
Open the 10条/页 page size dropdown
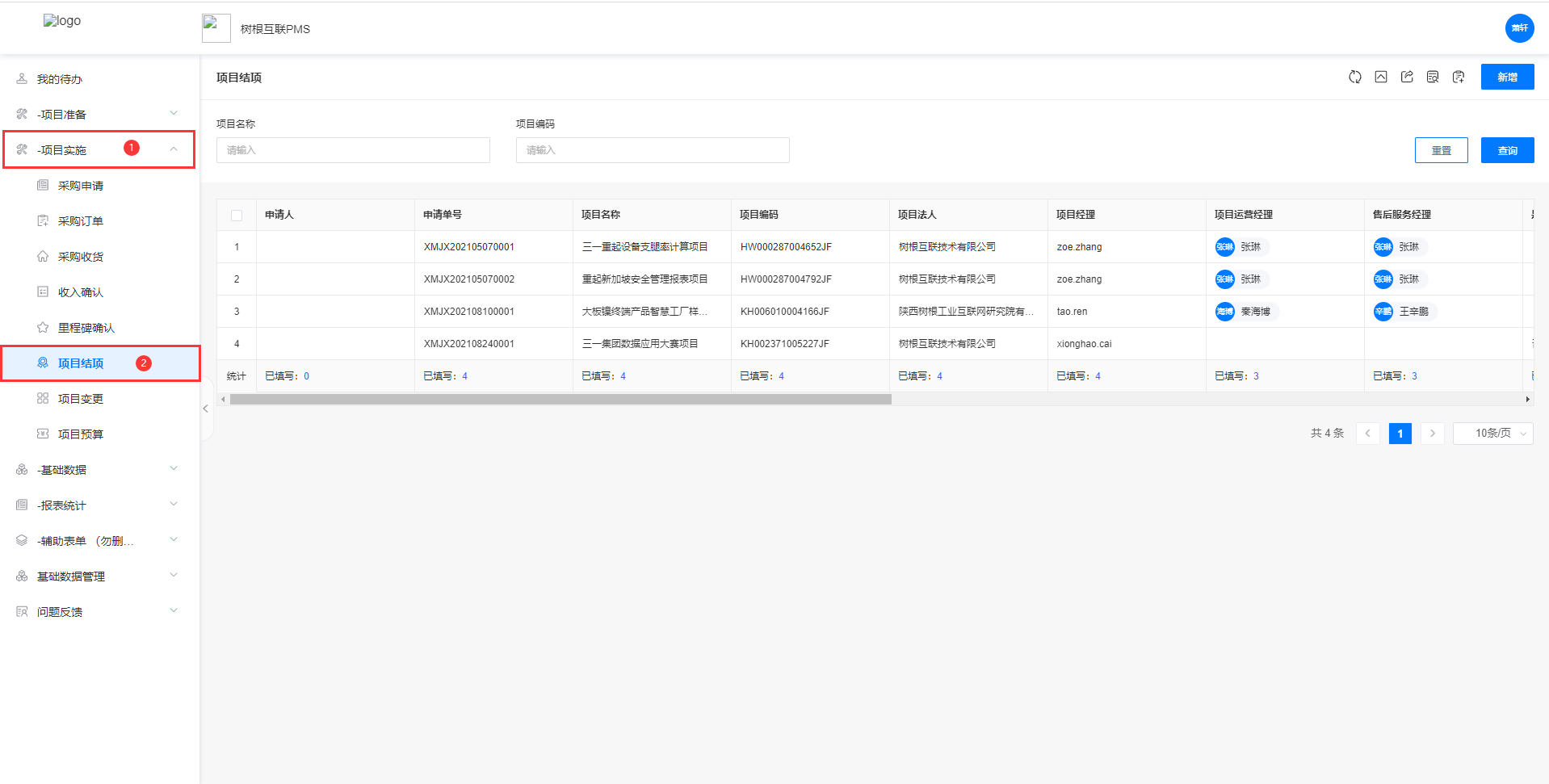point(1492,434)
